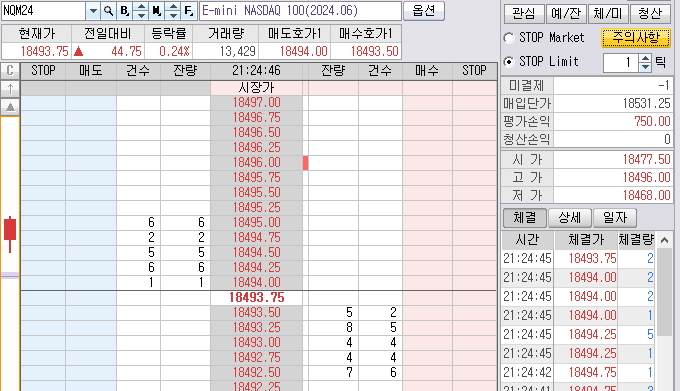This screenshot has width=680, height=391.
Task: Click the tick value input showing 1
Action: coord(621,63)
